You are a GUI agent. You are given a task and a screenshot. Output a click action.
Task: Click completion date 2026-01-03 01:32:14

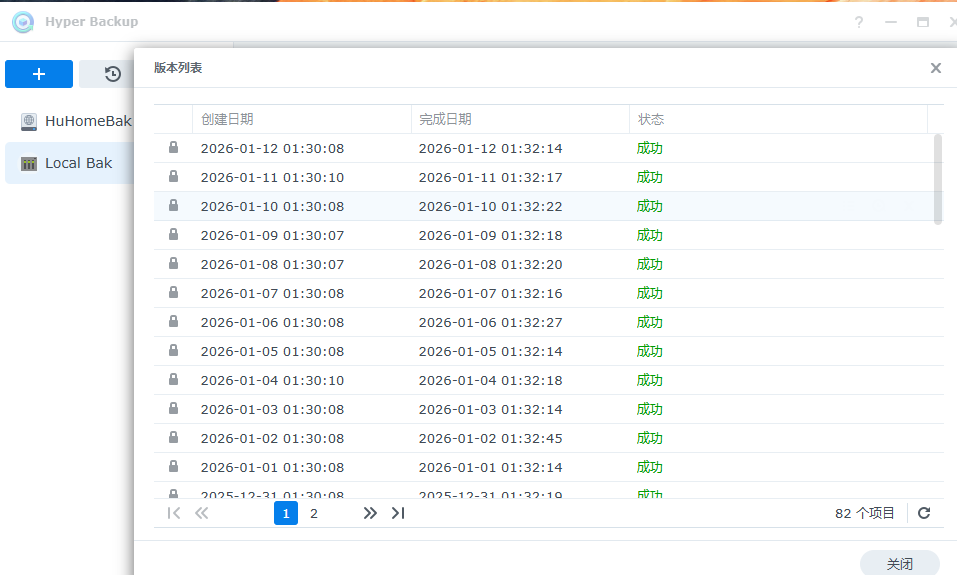click(490, 410)
